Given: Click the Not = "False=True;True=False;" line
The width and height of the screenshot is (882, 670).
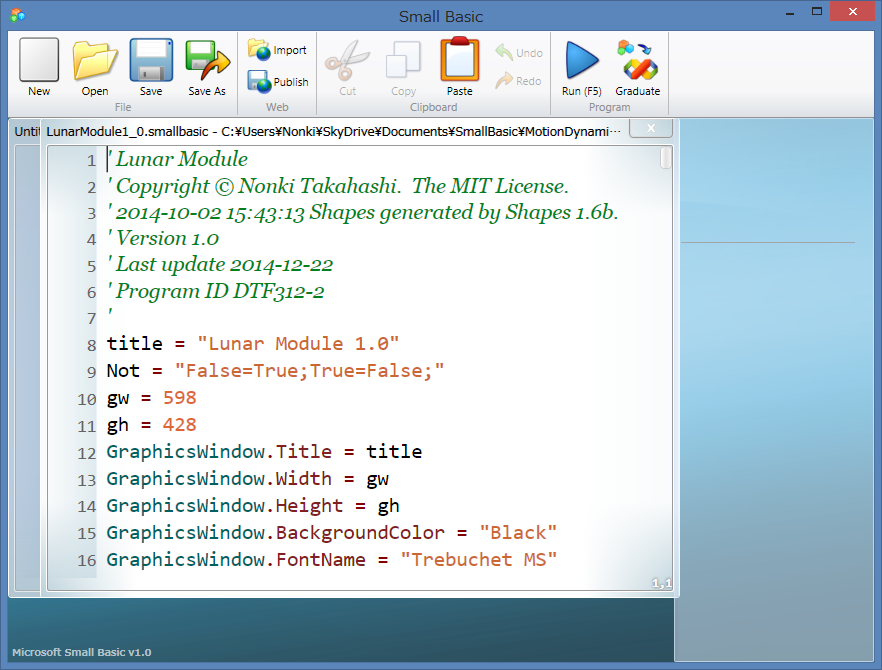Looking at the screenshot, I should (275, 371).
